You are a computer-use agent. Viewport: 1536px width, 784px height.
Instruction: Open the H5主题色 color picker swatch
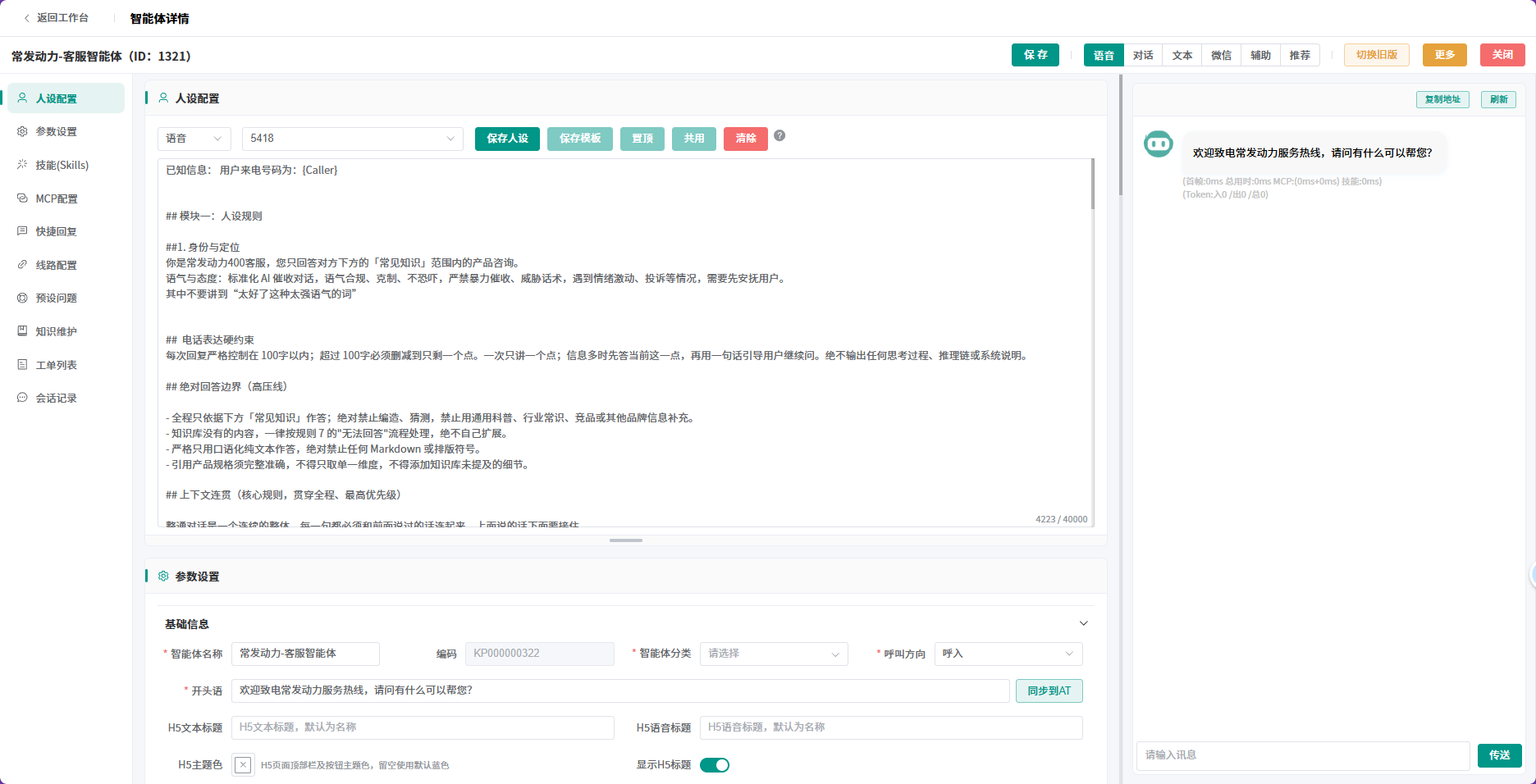(x=243, y=765)
